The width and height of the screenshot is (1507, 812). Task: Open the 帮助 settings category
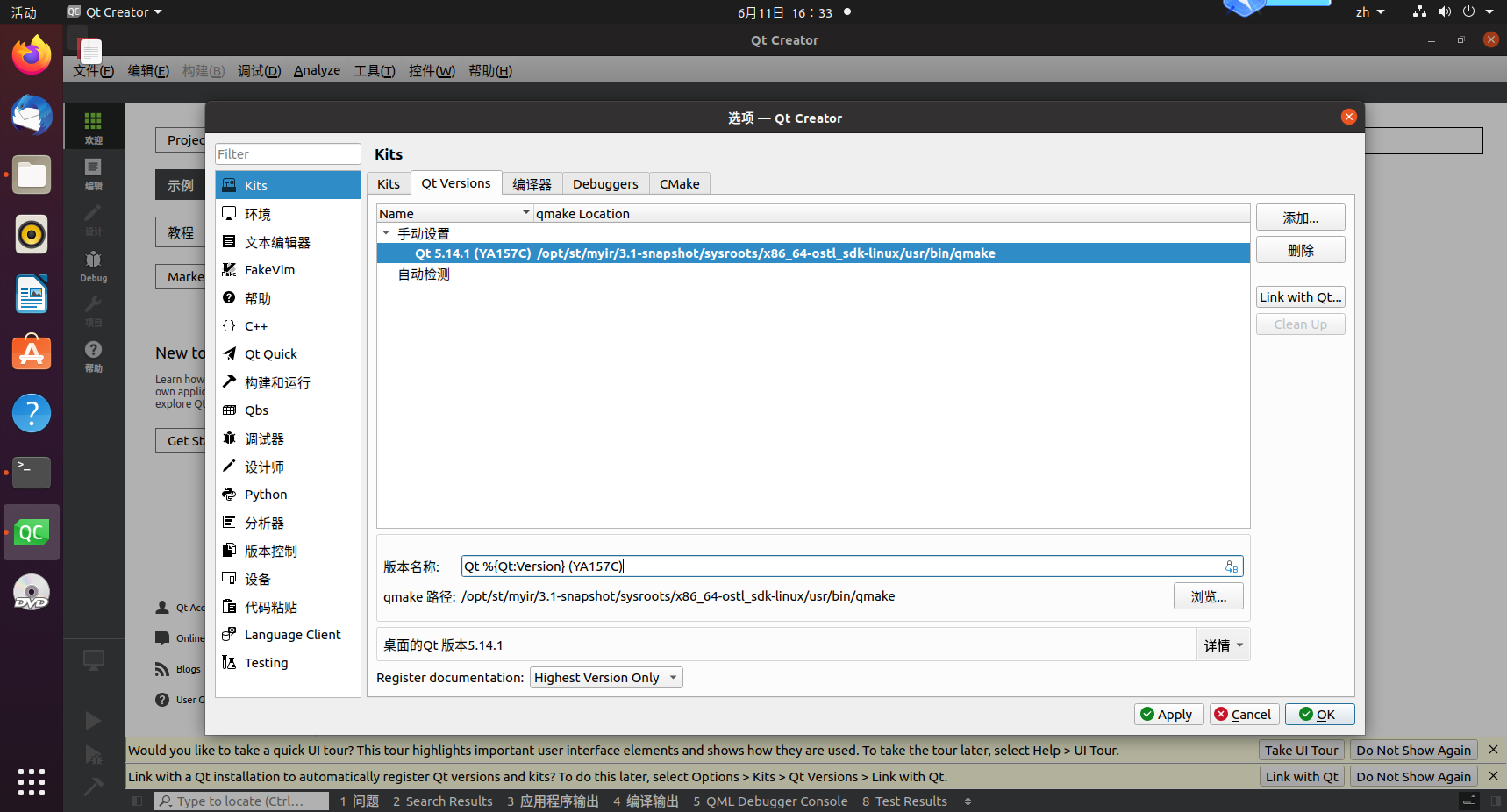[288, 298]
